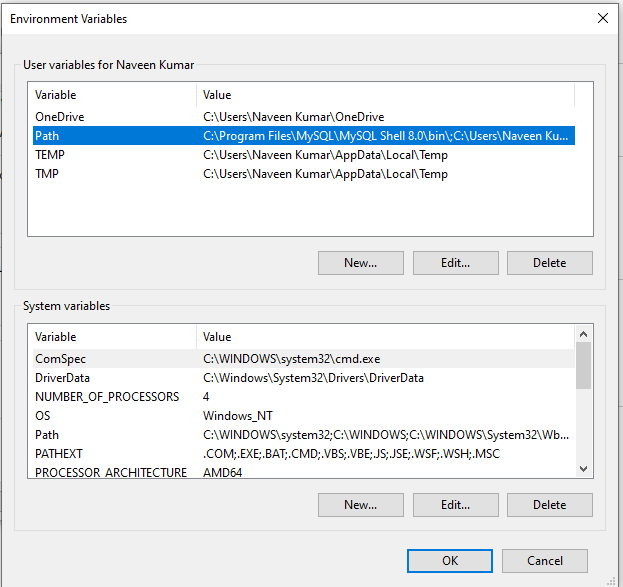The width and height of the screenshot is (623, 587).
Task: Click the Windows_NT value
Action: (x=238, y=416)
